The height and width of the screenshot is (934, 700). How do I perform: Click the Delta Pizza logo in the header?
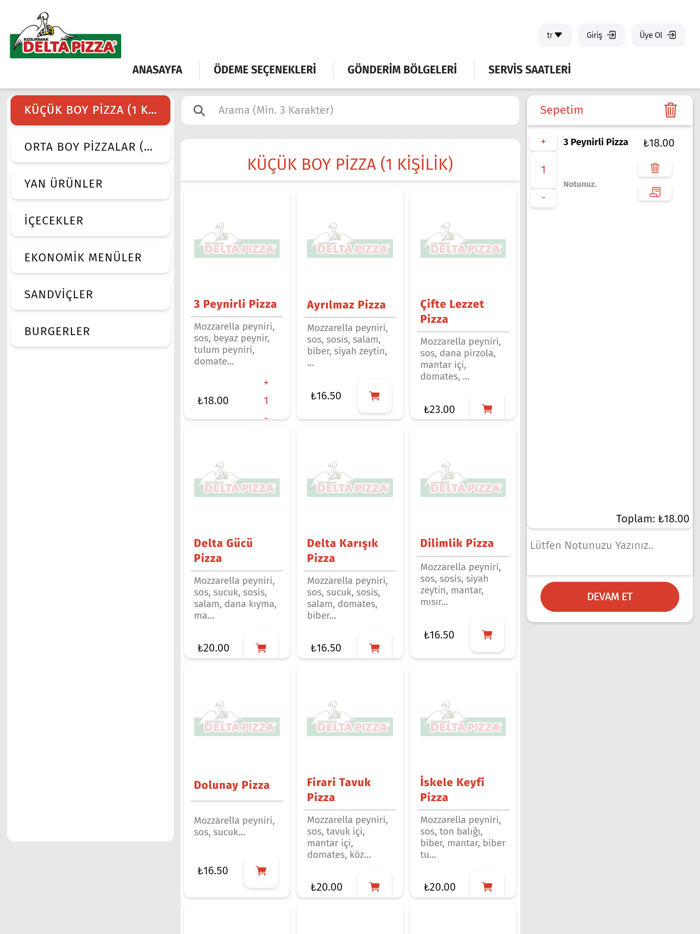[x=66, y=36]
